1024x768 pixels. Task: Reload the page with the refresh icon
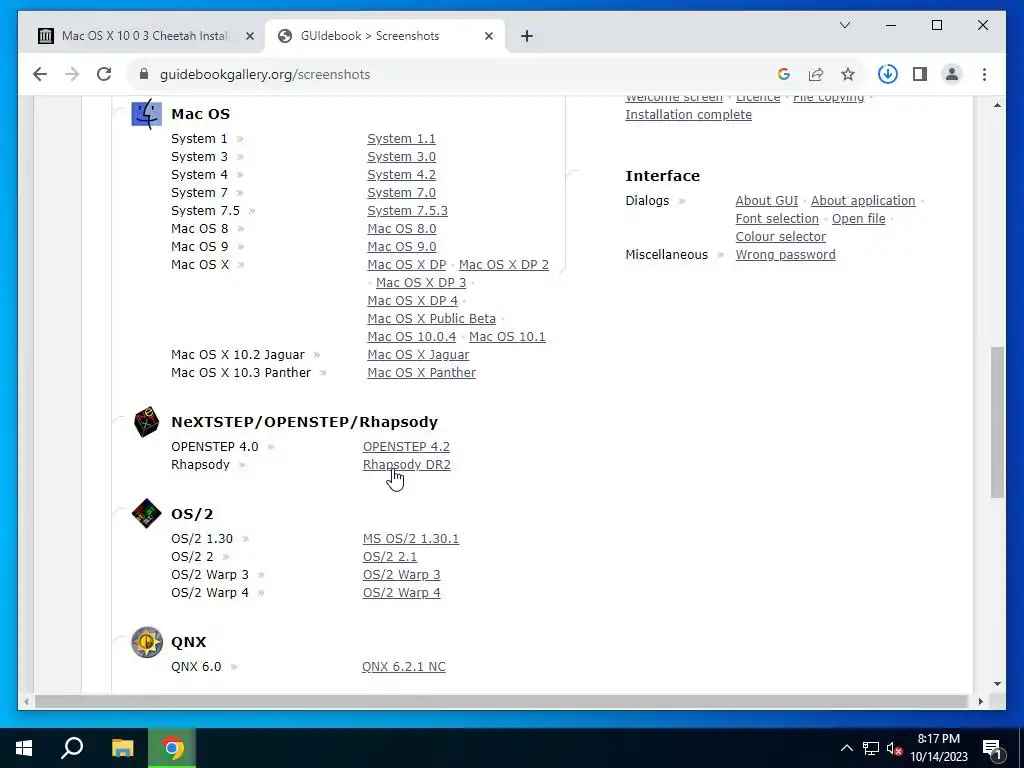click(x=104, y=74)
